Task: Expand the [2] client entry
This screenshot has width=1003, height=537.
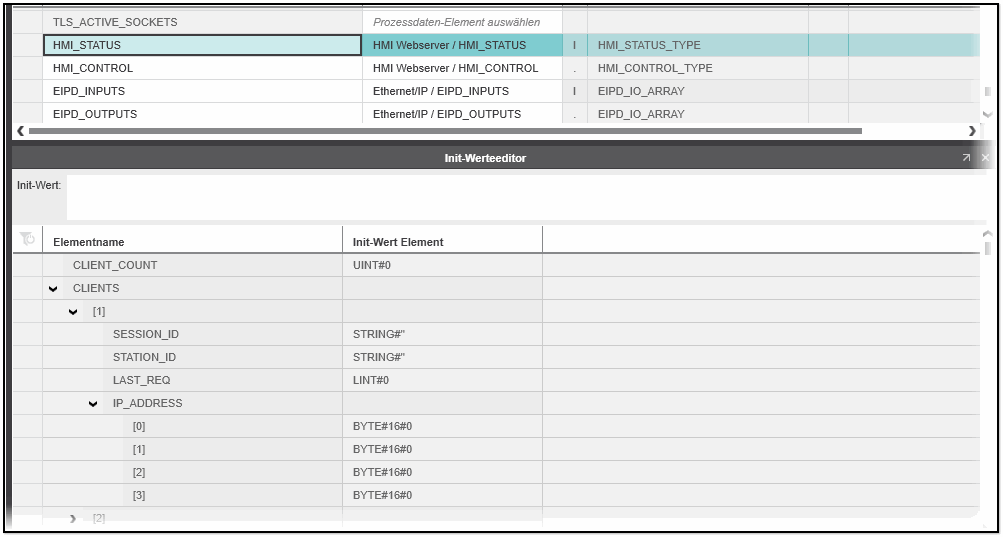Action: click(73, 518)
